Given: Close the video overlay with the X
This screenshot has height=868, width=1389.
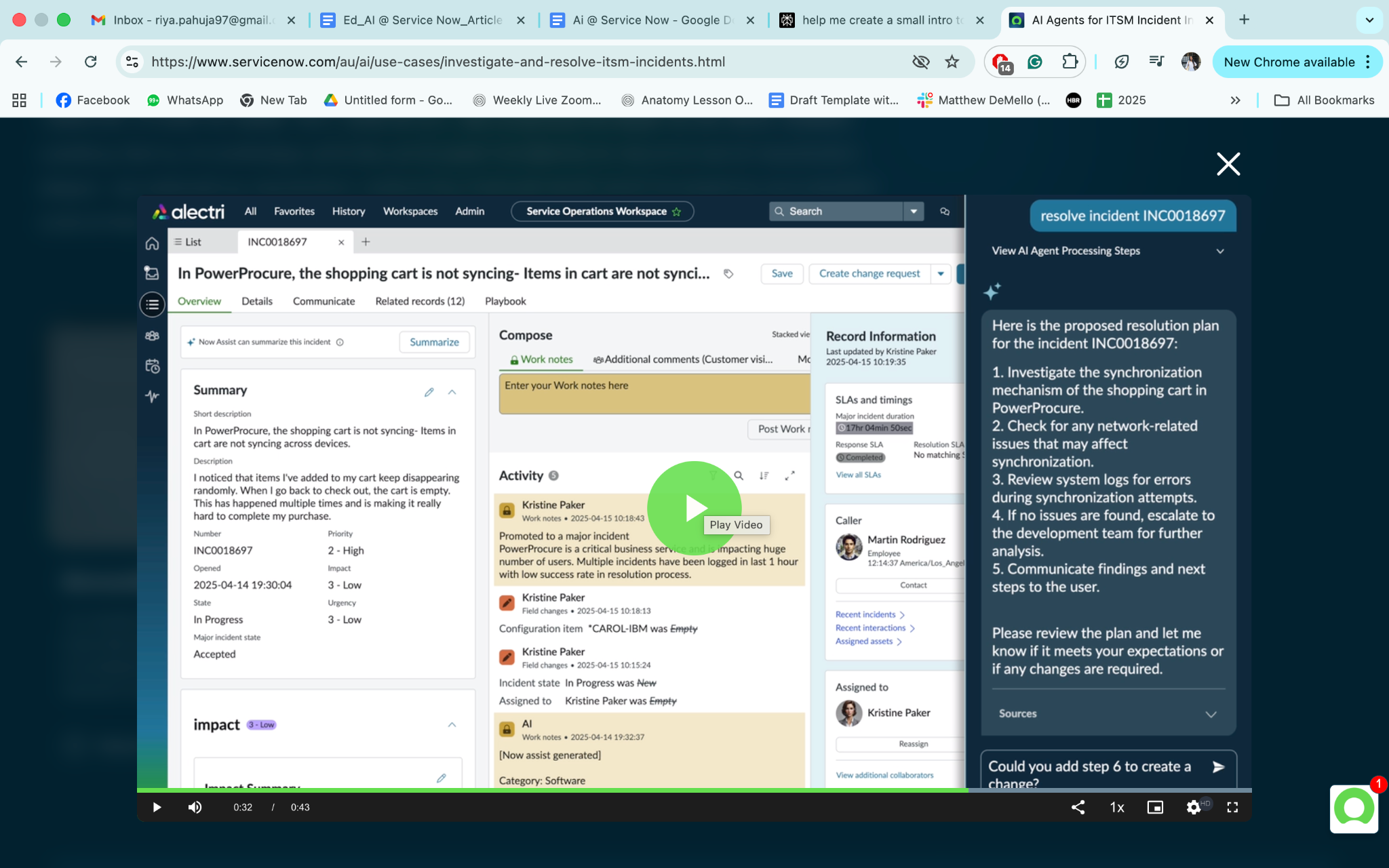Looking at the screenshot, I should coord(1228,164).
